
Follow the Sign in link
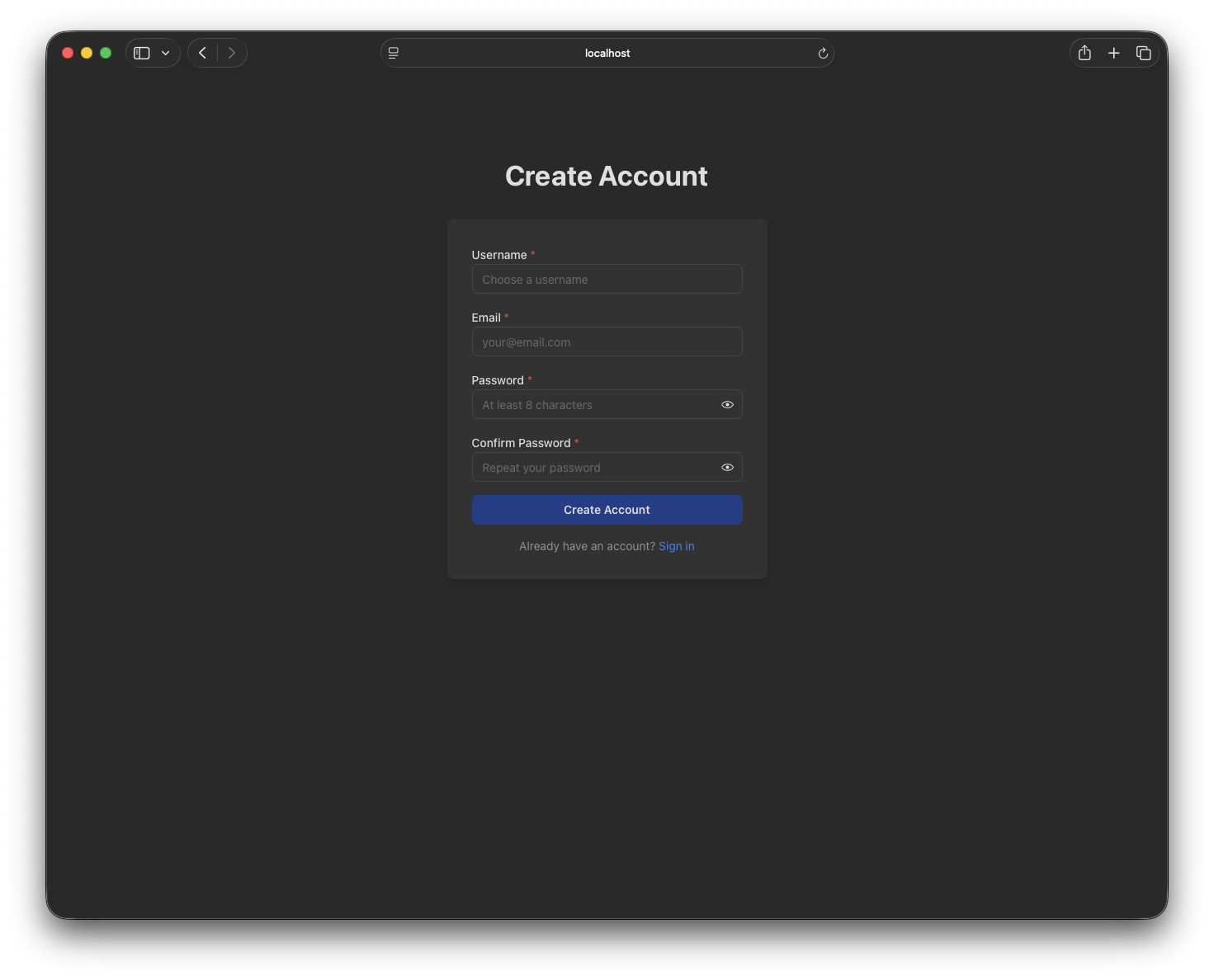(676, 546)
